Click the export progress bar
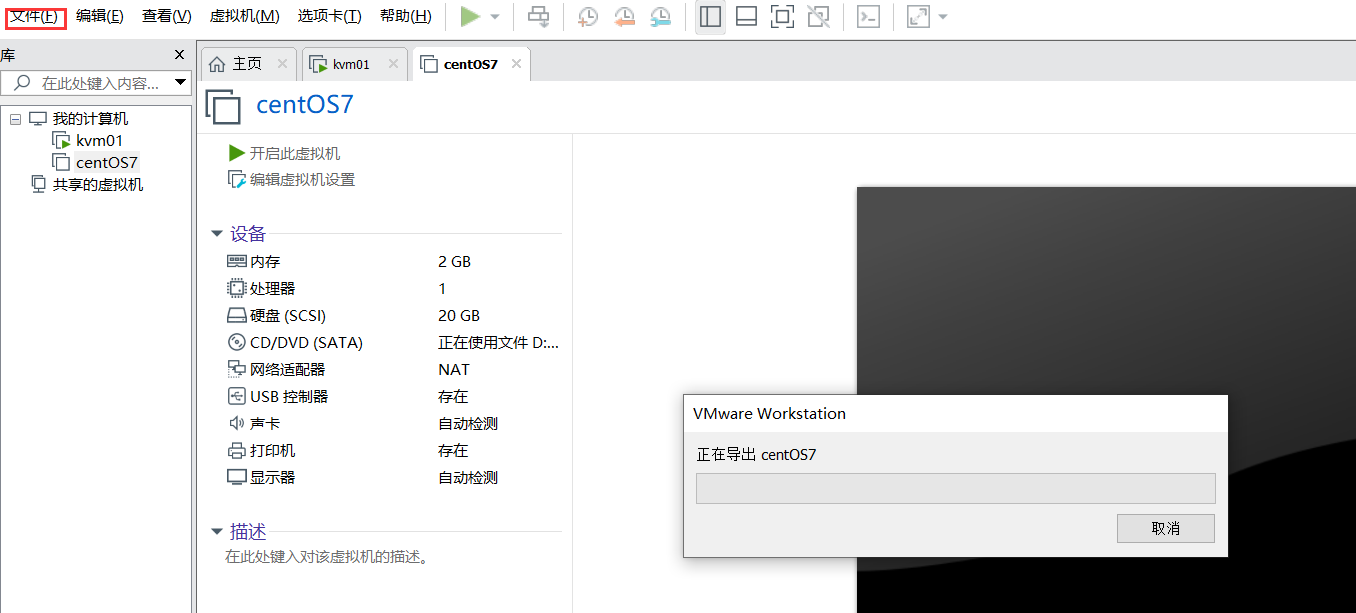This screenshot has height=613, width=1356. [955, 487]
